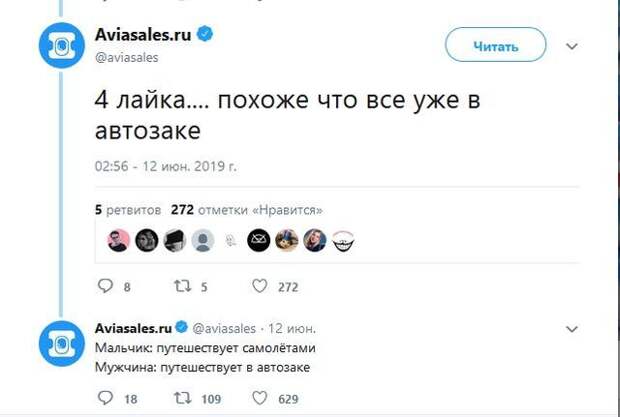This screenshot has width=620, height=417.
Task: Click reply icon with 18 replies
Action: click(x=107, y=399)
